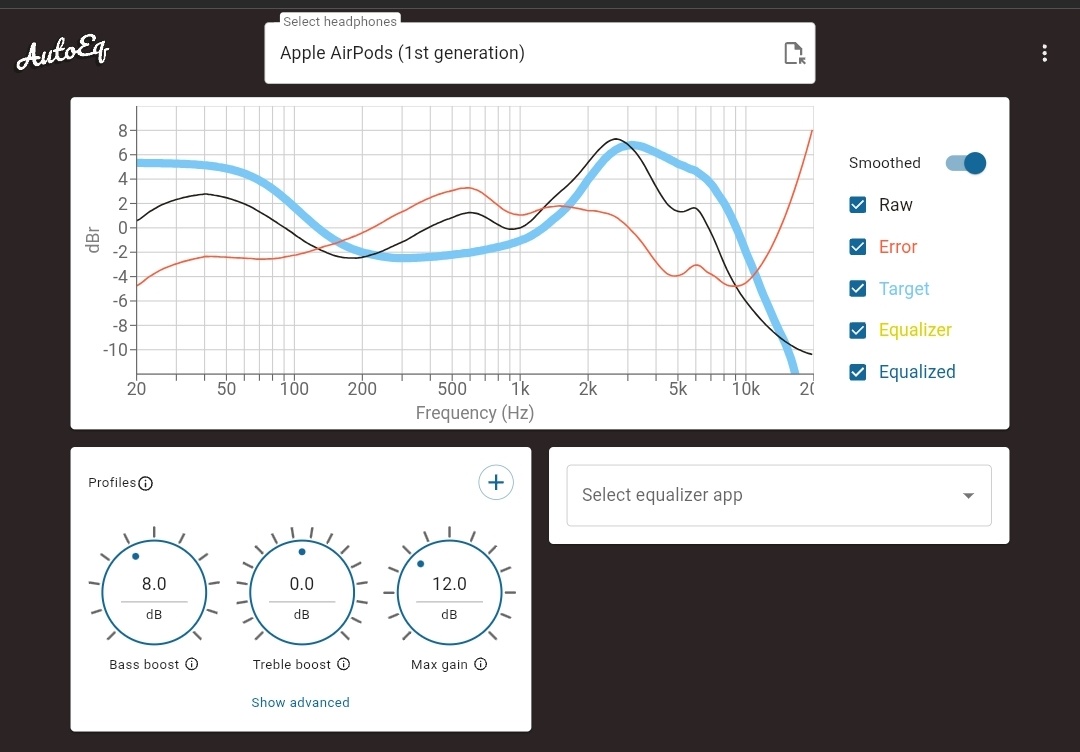Toggle the Smoothed switch off
The height and width of the screenshot is (752, 1080).
point(966,163)
